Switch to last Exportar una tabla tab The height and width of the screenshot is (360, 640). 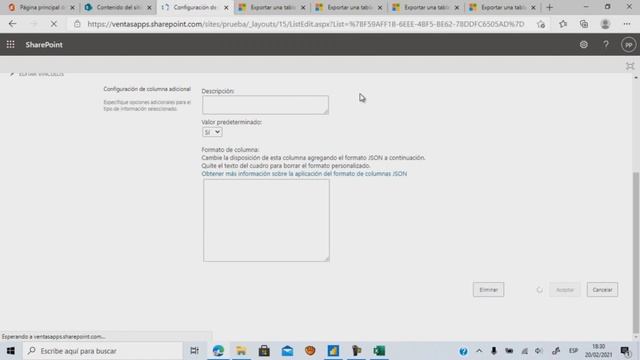click(x=502, y=7)
